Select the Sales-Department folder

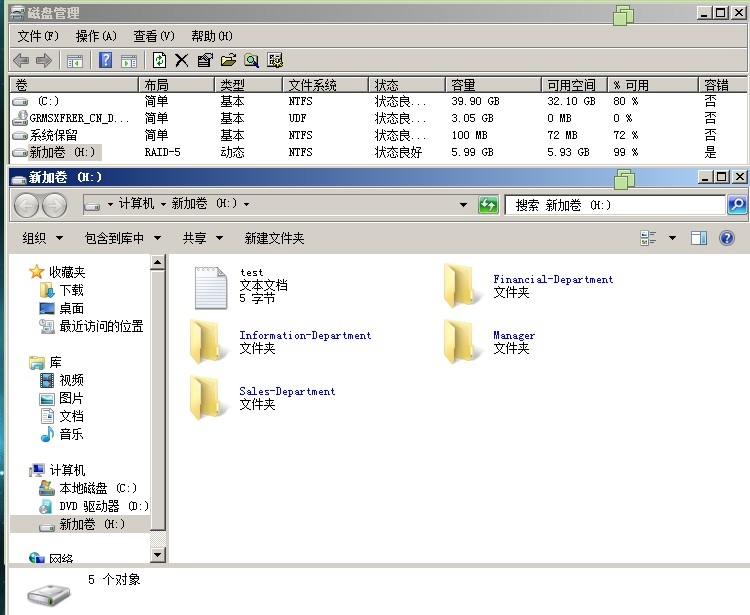coord(262,398)
